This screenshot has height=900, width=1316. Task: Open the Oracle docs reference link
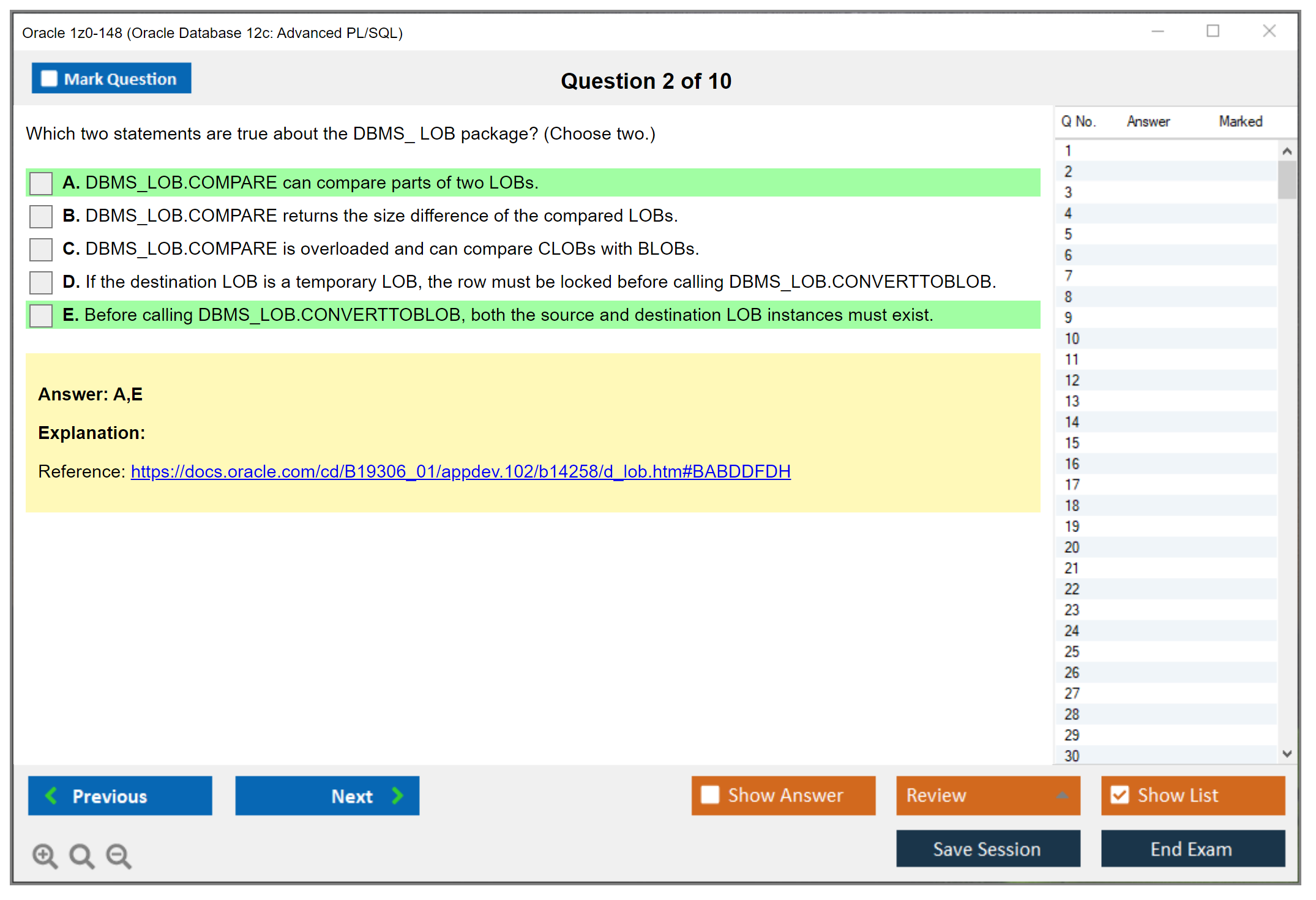point(460,471)
